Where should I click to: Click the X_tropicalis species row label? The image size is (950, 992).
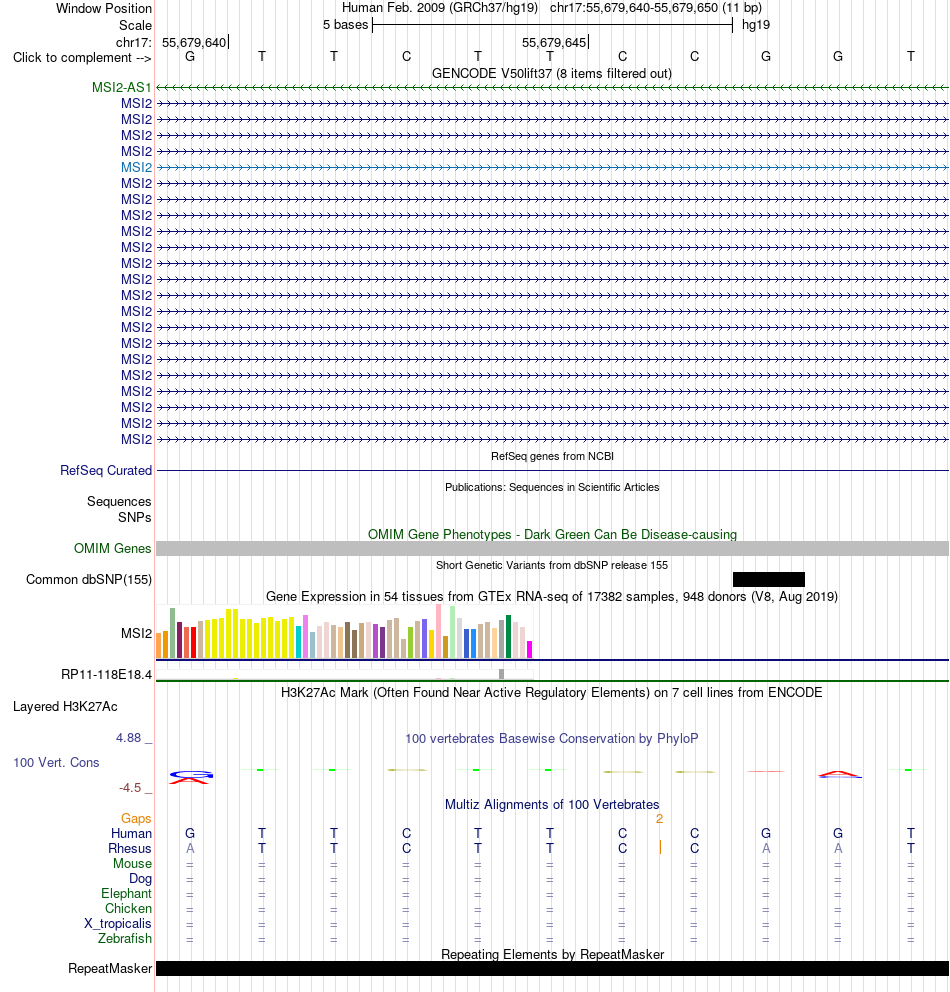click(x=118, y=924)
